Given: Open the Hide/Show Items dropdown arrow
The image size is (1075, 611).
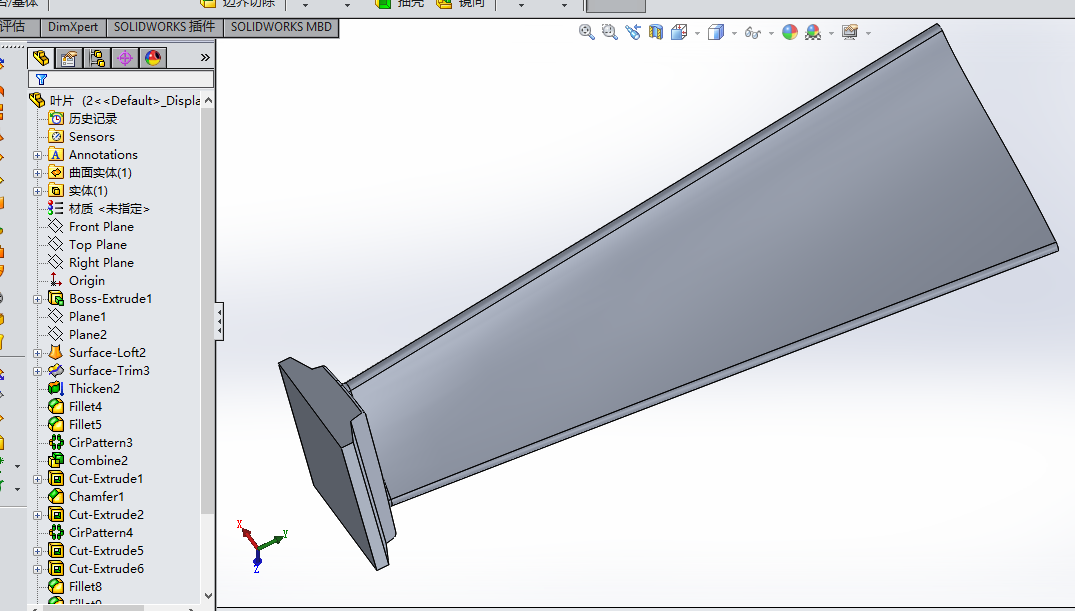Looking at the screenshot, I should 771,33.
